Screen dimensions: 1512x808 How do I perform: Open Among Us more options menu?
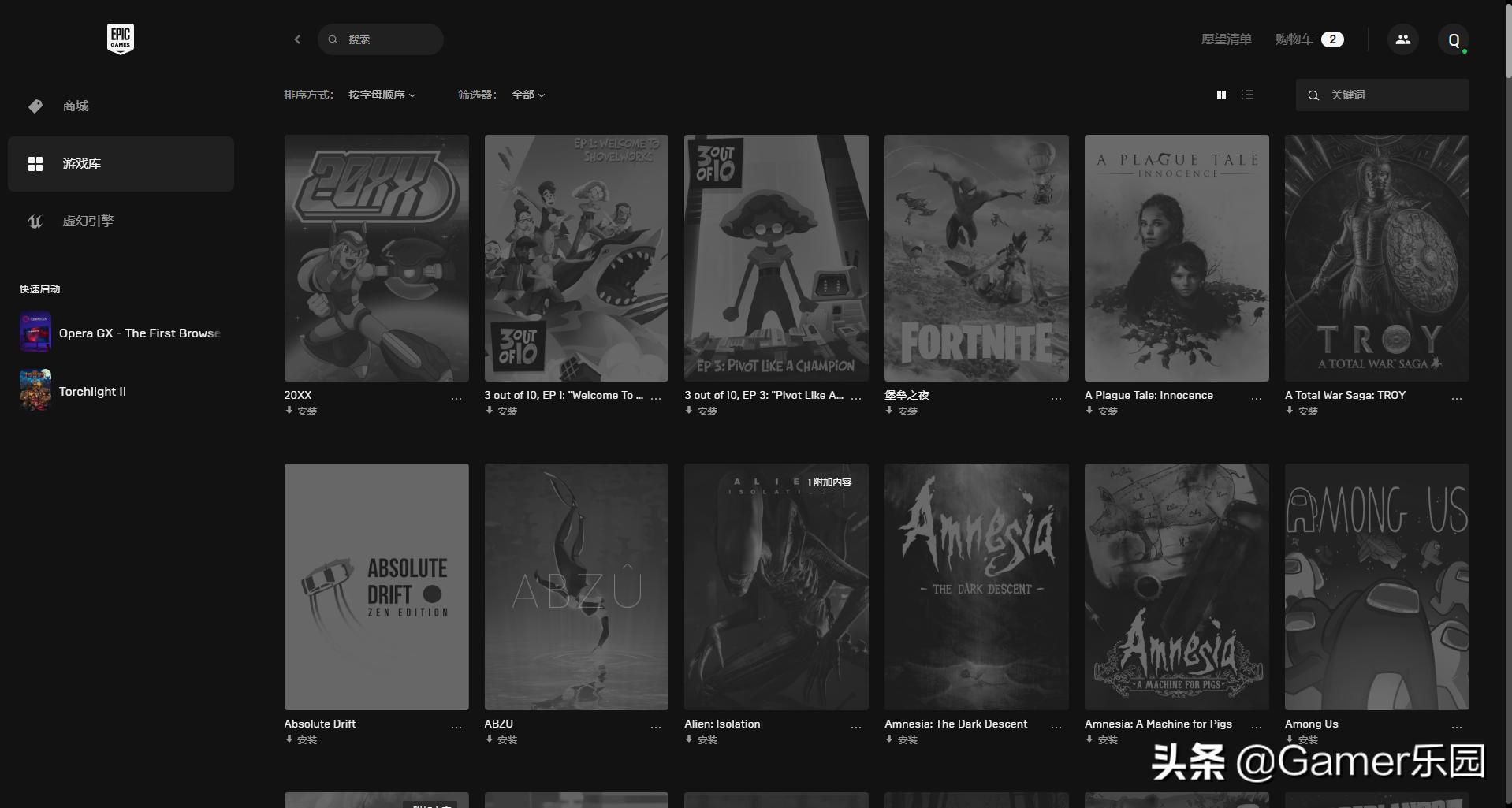(1457, 728)
